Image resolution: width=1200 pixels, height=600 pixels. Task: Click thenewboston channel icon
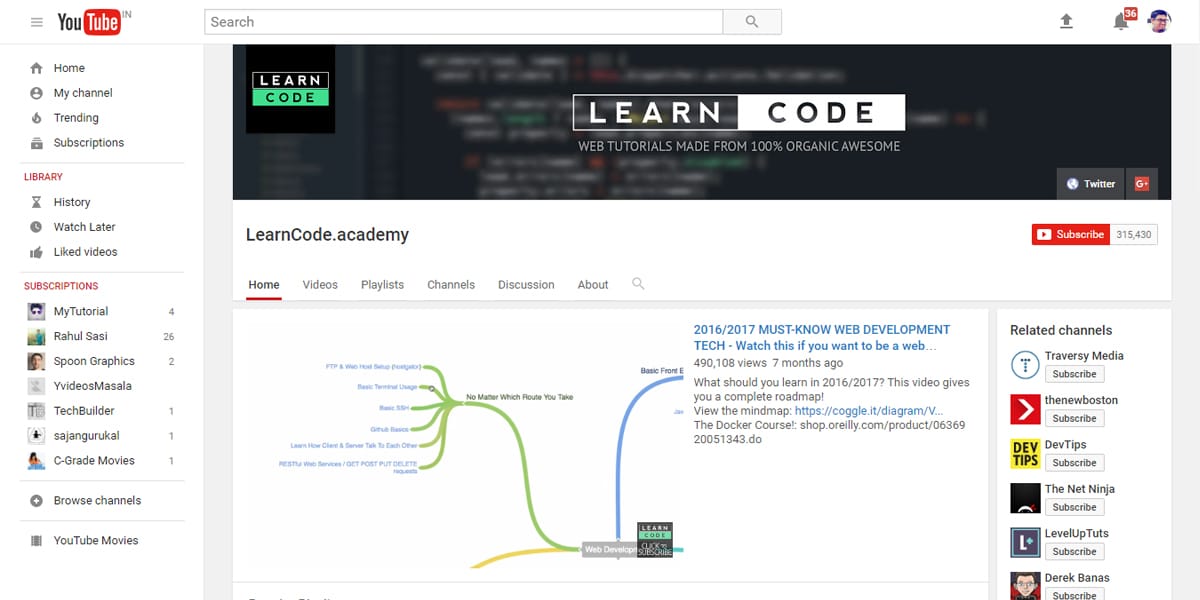tap(1025, 409)
